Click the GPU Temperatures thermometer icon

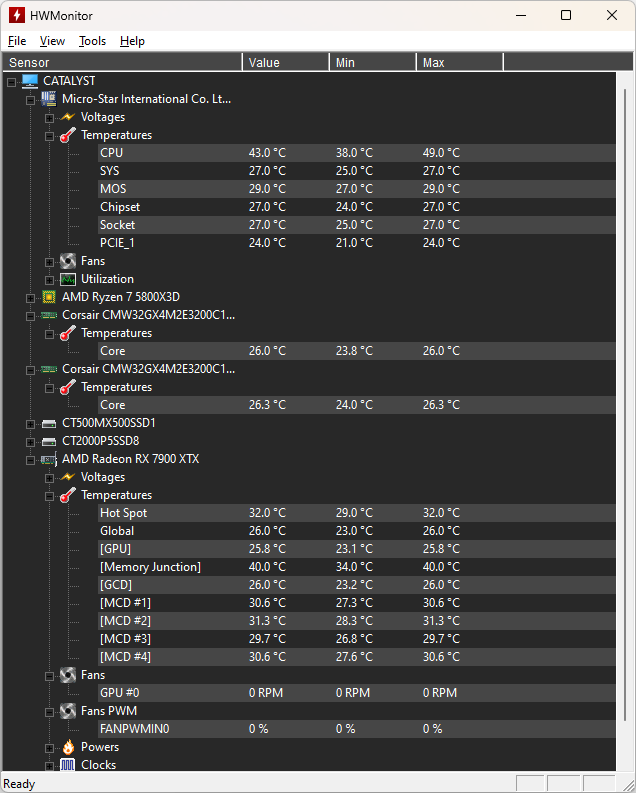(68, 495)
